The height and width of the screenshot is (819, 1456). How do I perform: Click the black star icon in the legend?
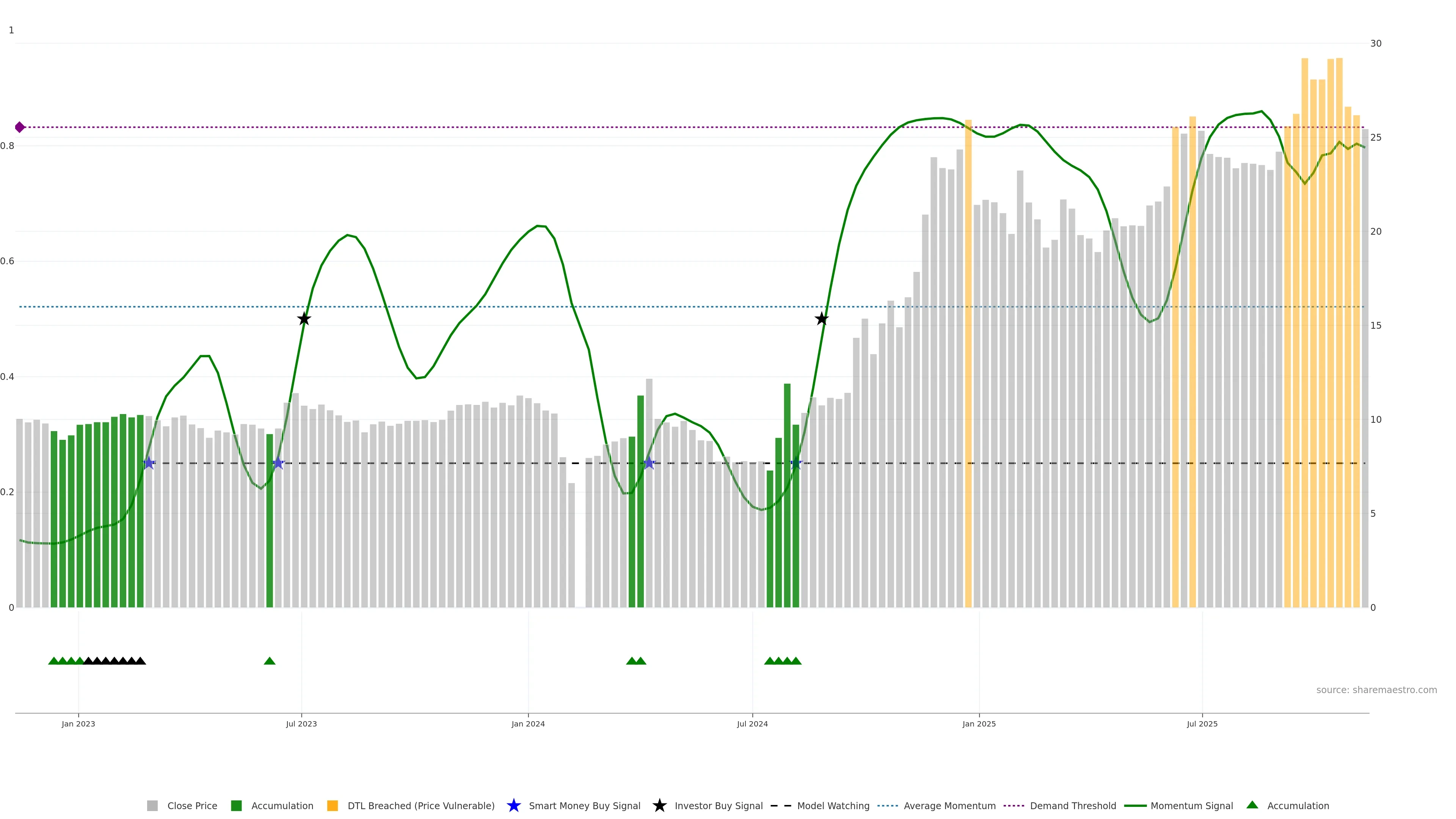click(x=660, y=805)
